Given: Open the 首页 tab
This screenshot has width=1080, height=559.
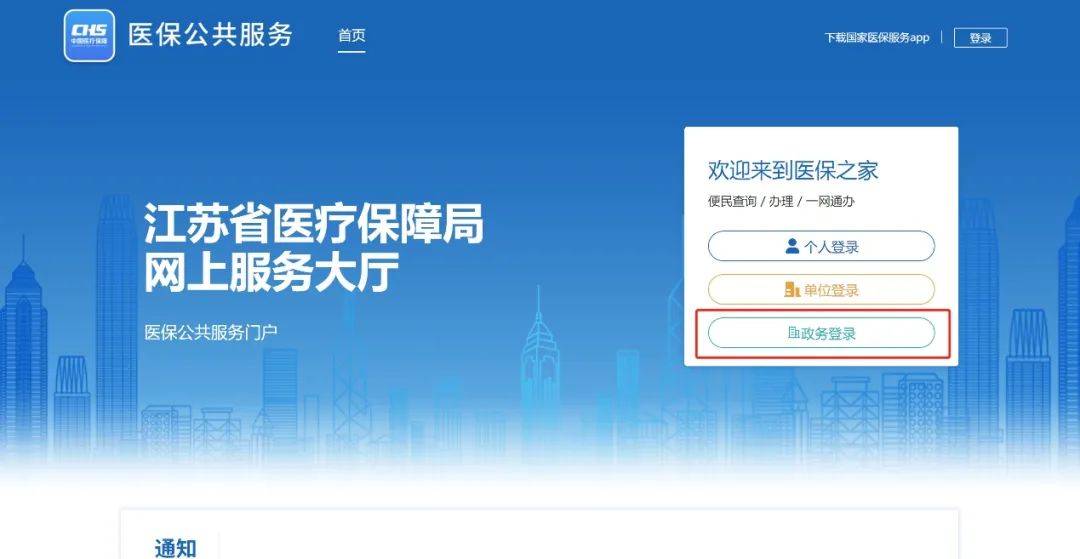Looking at the screenshot, I should 351,35.
